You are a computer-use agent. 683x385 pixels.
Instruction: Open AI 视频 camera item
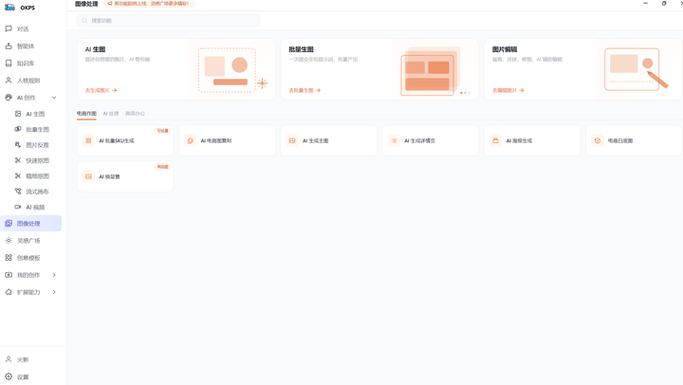30,207
